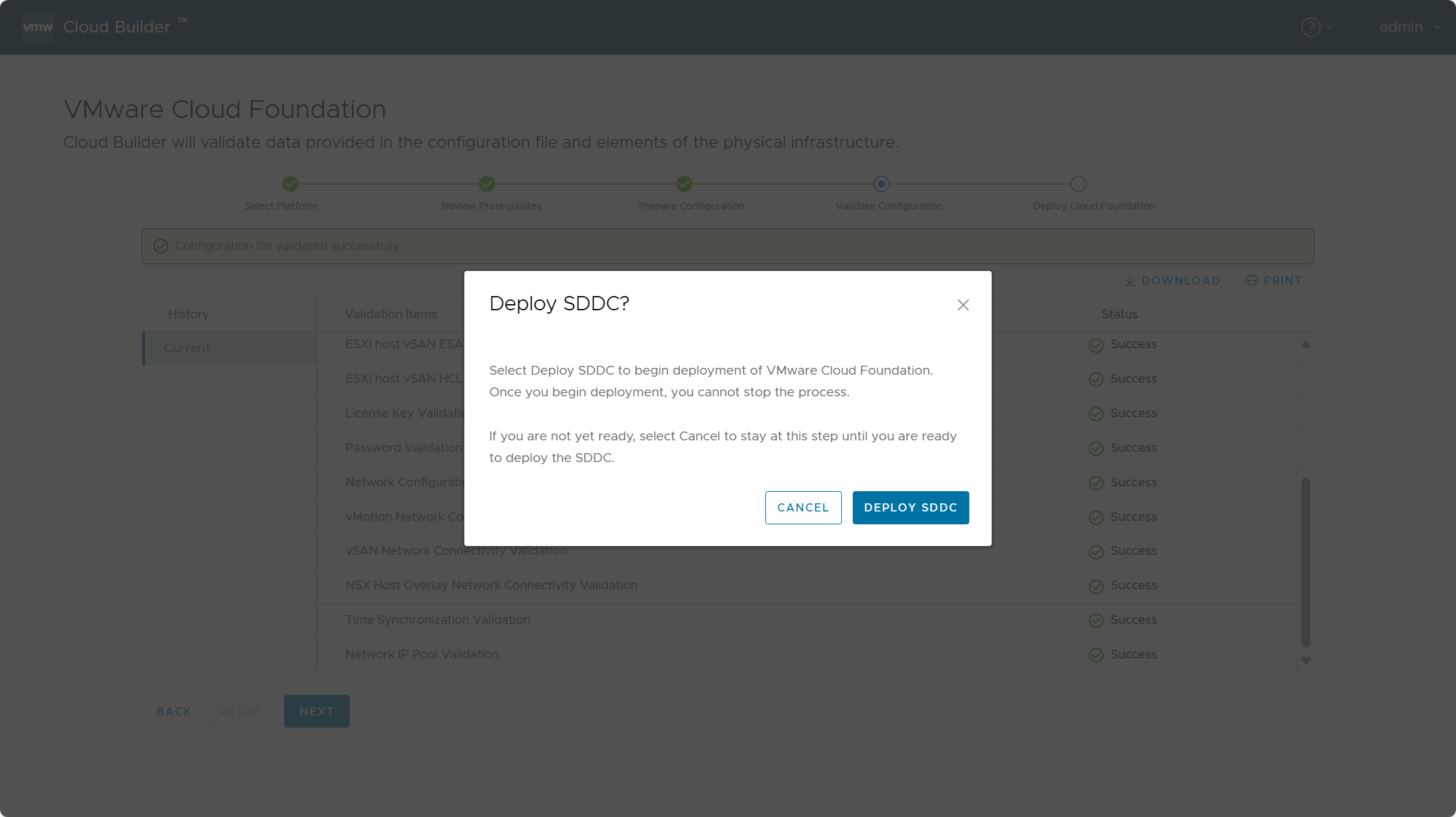The width and height of the screenshot is (1456, 817).
Task: Click the ESXi host vSAN success status icon
Action: [1095, 345]
